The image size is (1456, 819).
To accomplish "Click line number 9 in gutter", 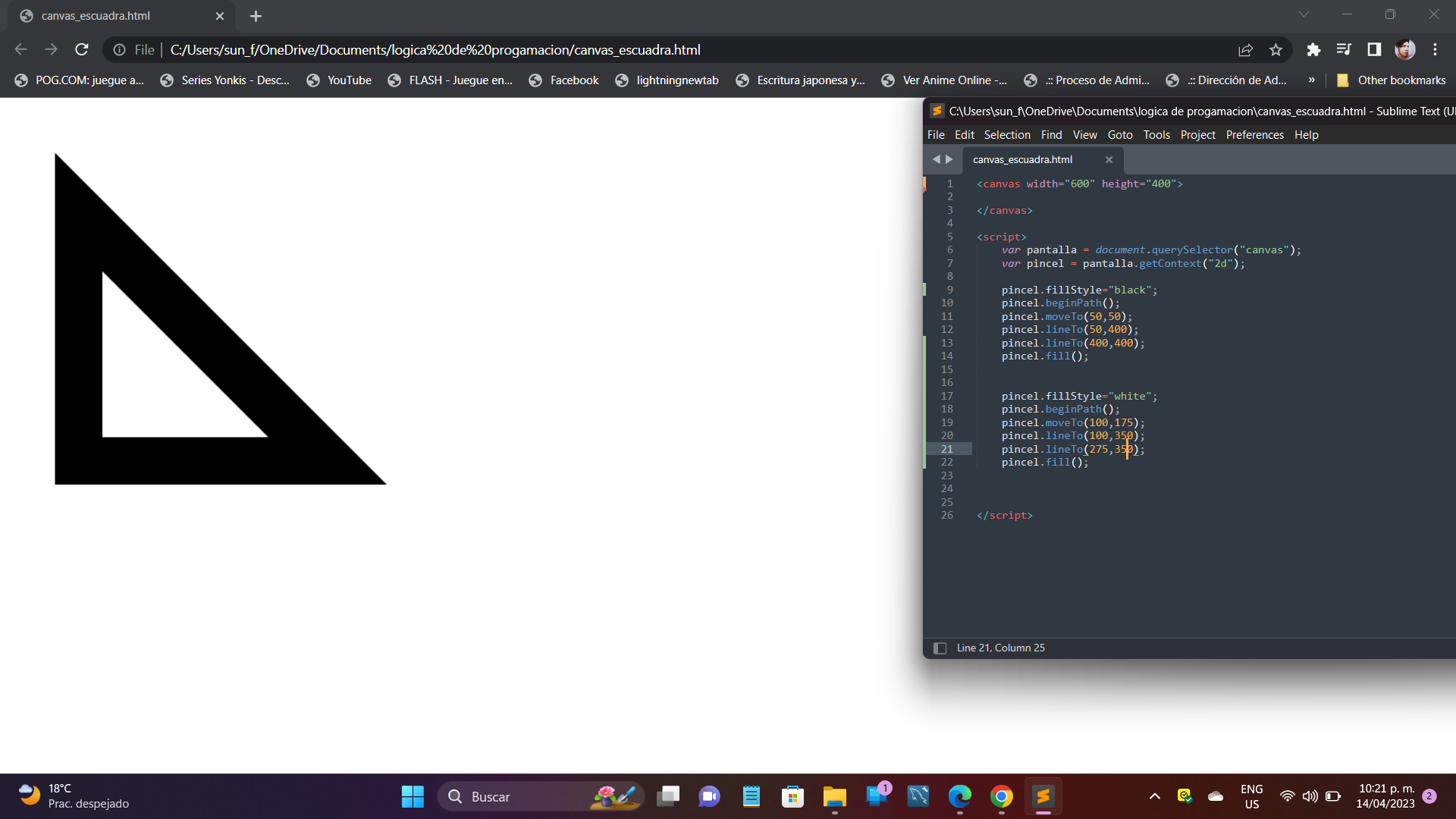I will pos(949,290).
